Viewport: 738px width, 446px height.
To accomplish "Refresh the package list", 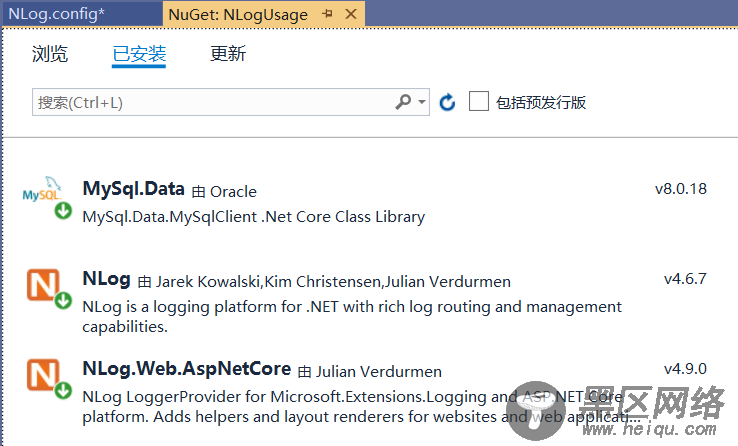I will 447,102.
